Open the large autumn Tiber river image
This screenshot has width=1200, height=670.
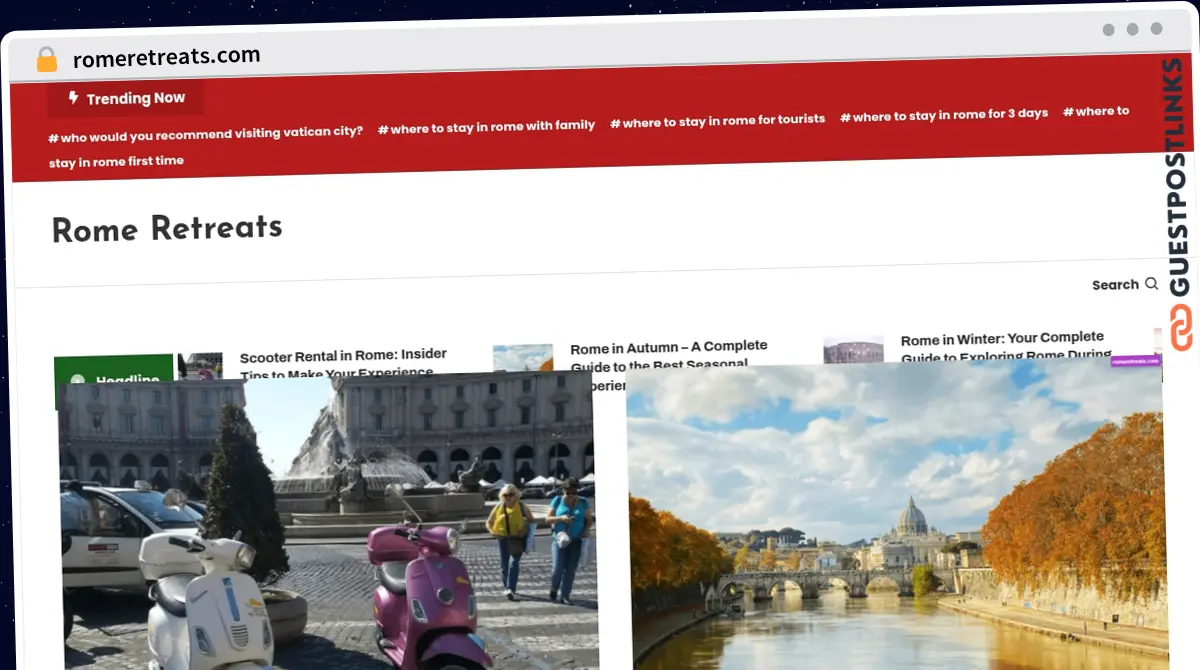897,516
